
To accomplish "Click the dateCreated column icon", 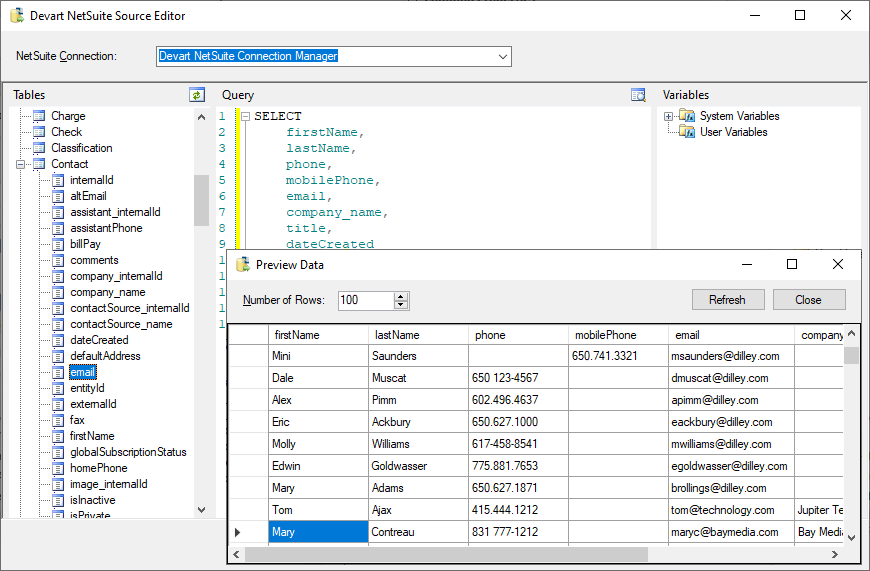I will pos(58,340).
